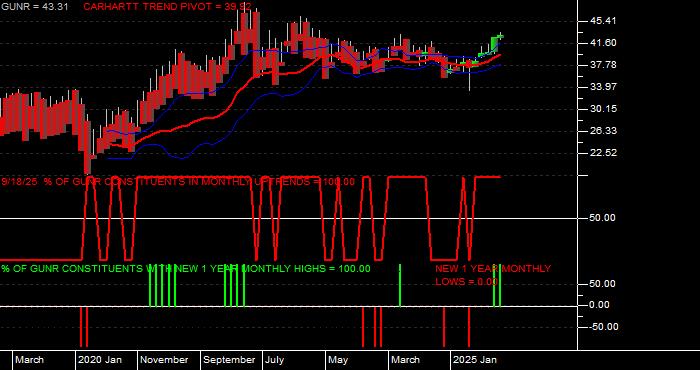Screen dimensions: 700x370
Task: Click the 33.97 price axis value
Action: click(x=604, y=87)
